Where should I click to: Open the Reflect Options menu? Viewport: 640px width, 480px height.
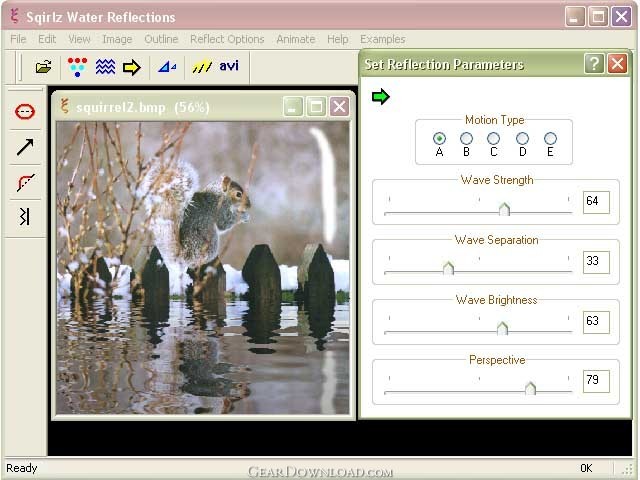point(227,39)
